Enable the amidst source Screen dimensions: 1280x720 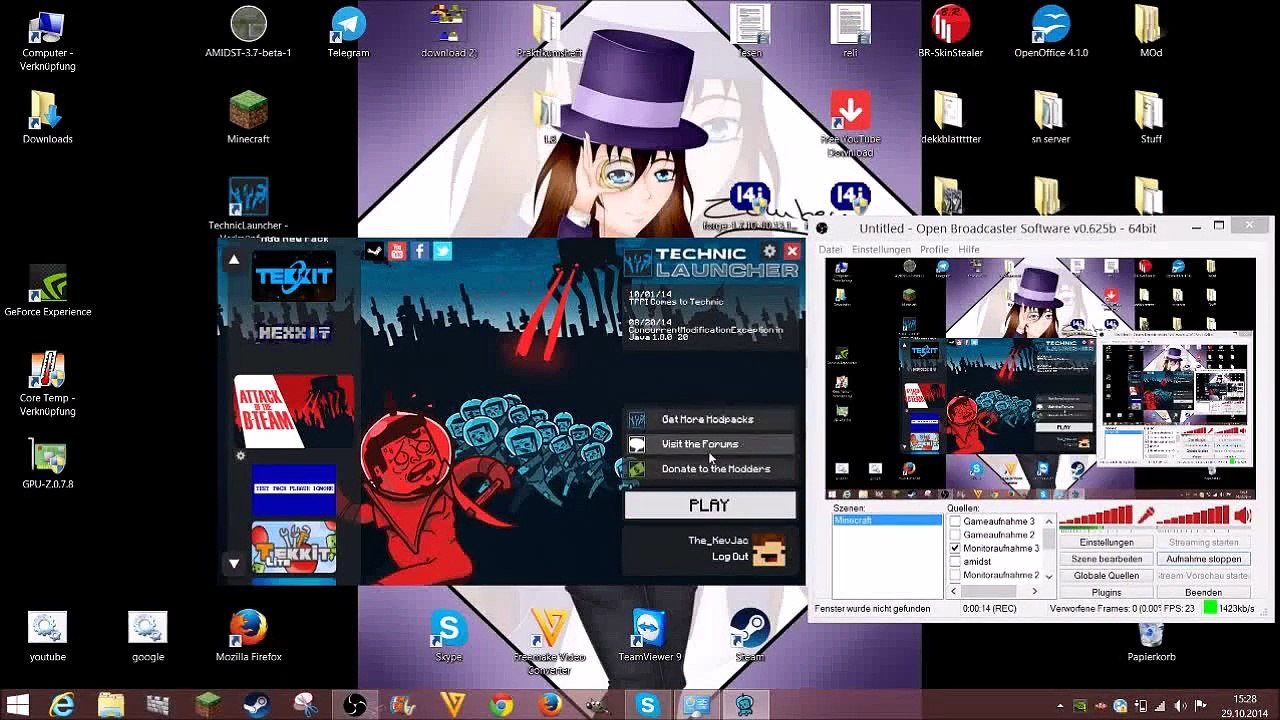coord(955,562)
